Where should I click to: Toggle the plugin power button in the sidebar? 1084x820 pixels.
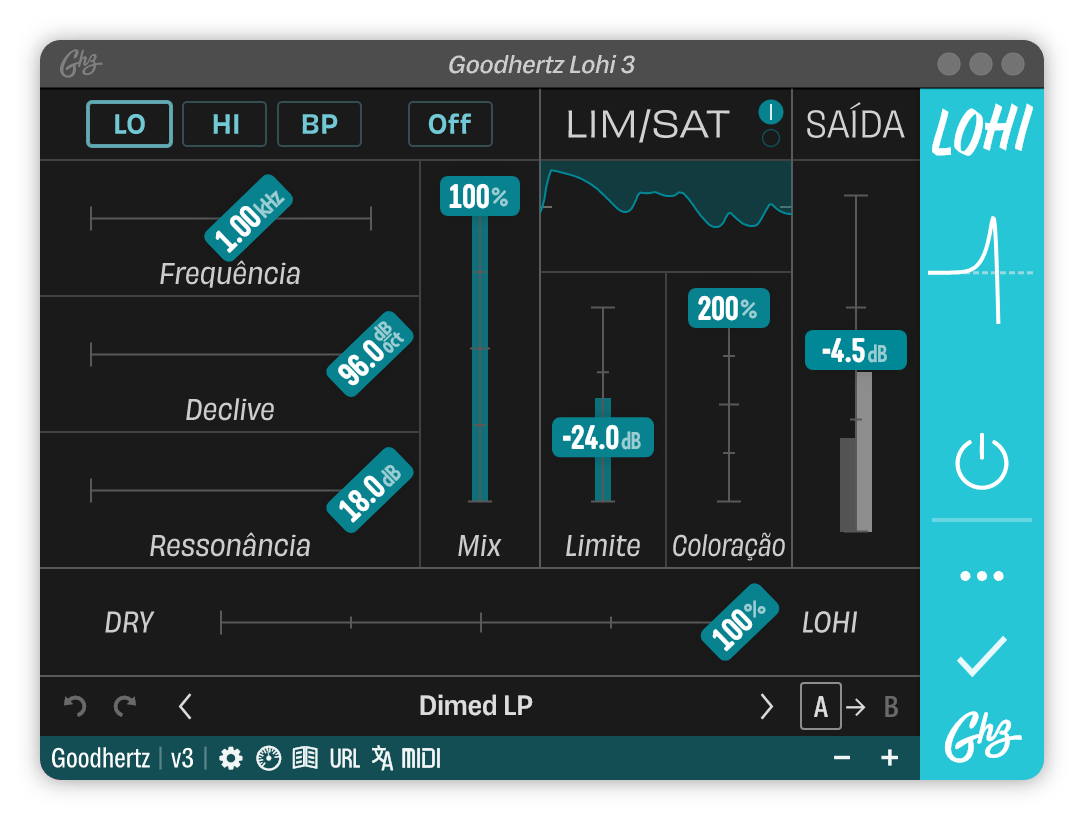click(x=982, y=460)
